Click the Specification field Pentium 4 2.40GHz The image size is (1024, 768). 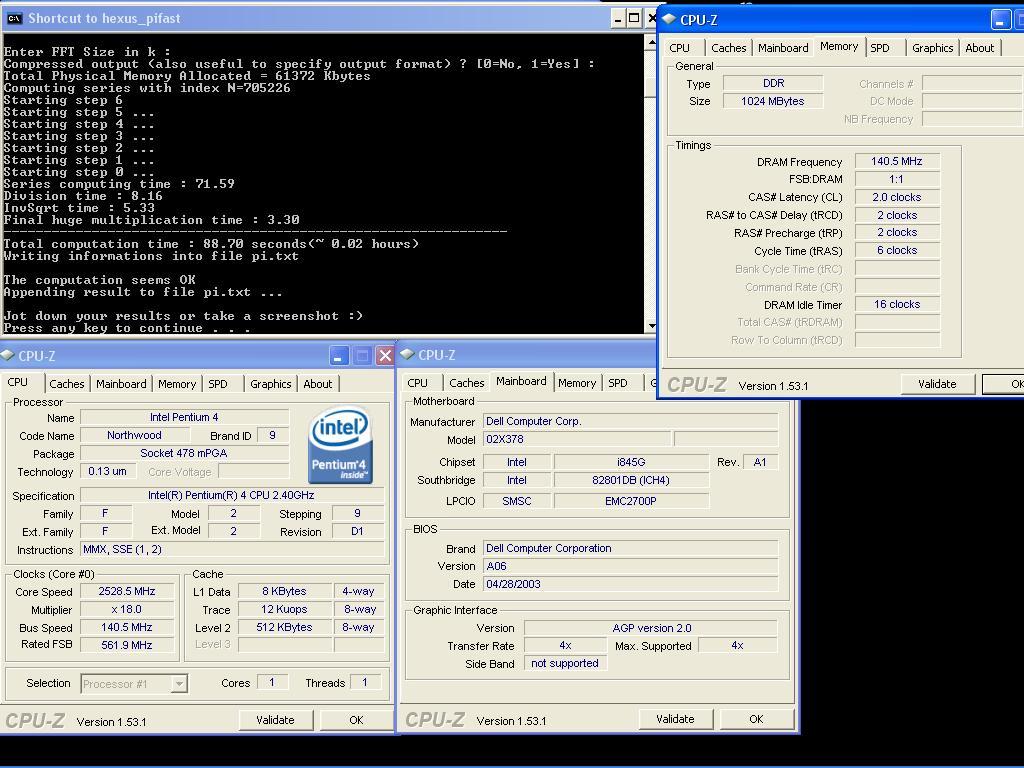[x=231, y=495]
